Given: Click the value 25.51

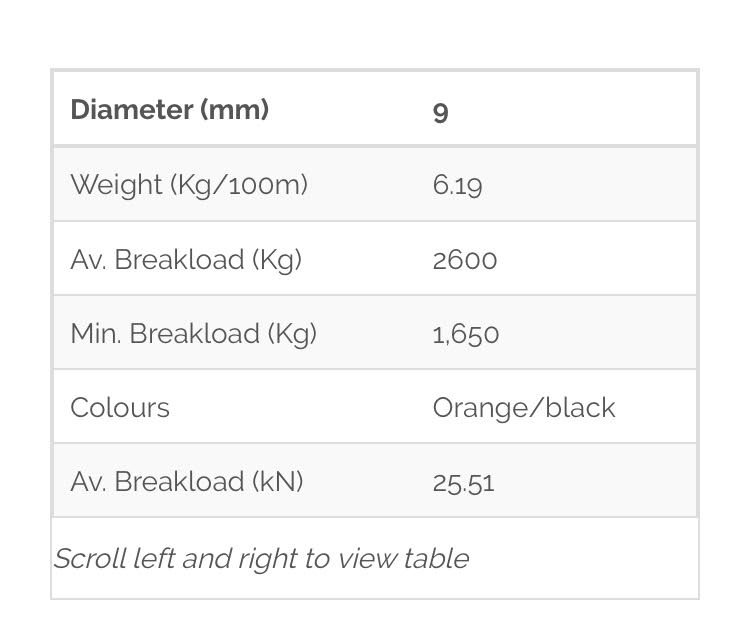Looking at the screenshot, I should (x=463, y=483).
